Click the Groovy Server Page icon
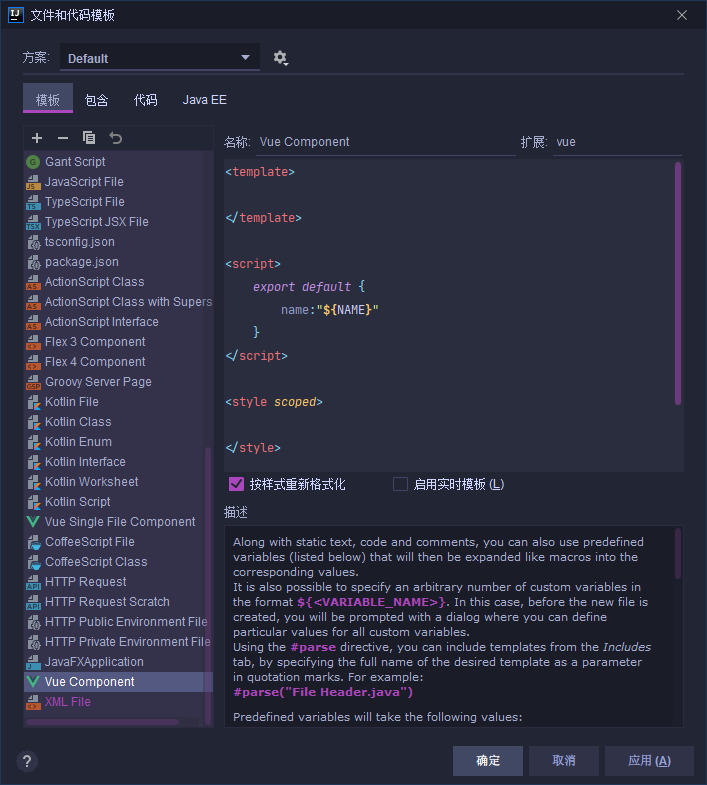This screenshot has width=707, height=785. (x=33, y=382)
